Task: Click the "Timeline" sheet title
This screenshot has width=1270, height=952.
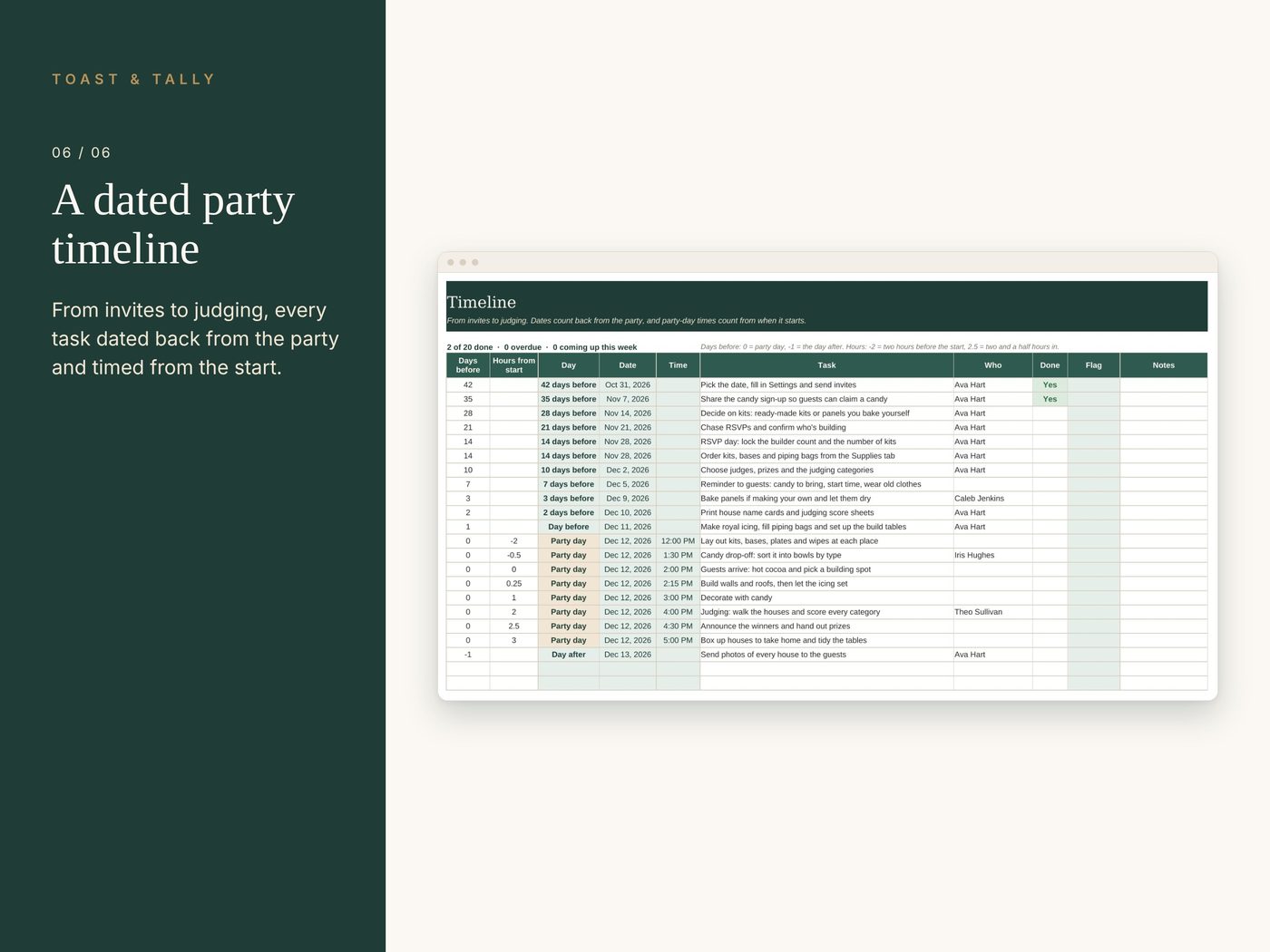Action: (482, 303)
